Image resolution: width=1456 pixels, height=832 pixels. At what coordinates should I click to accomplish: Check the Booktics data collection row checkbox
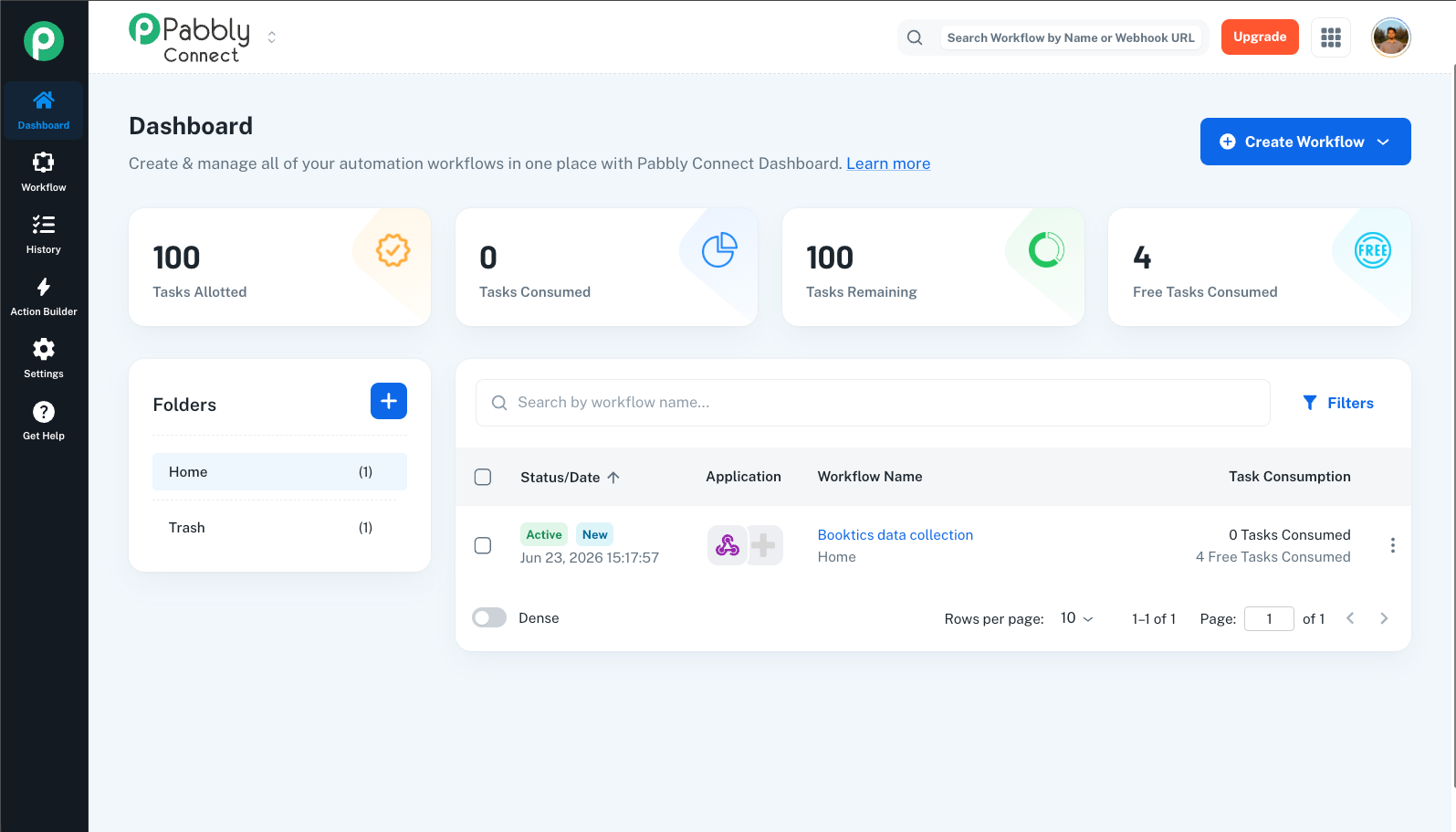point(483,545)
